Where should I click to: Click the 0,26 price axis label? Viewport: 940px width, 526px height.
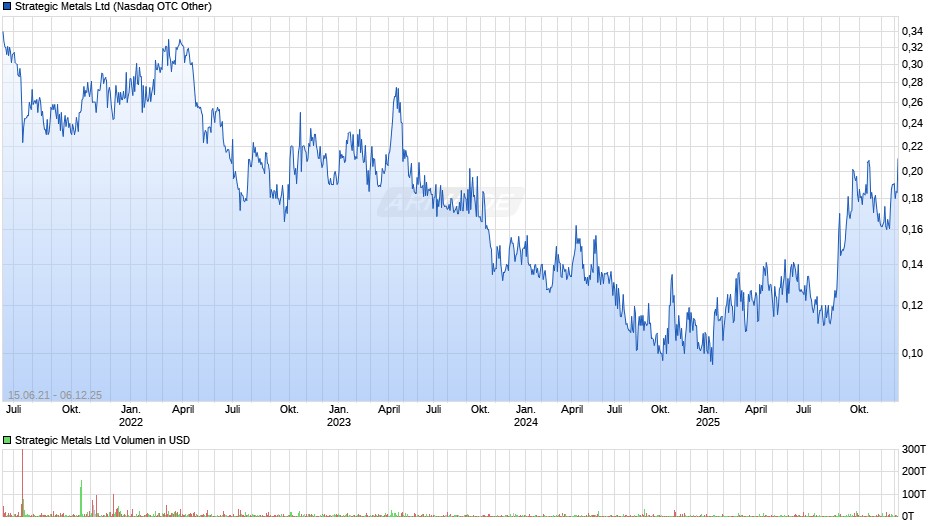coord(912,103)
